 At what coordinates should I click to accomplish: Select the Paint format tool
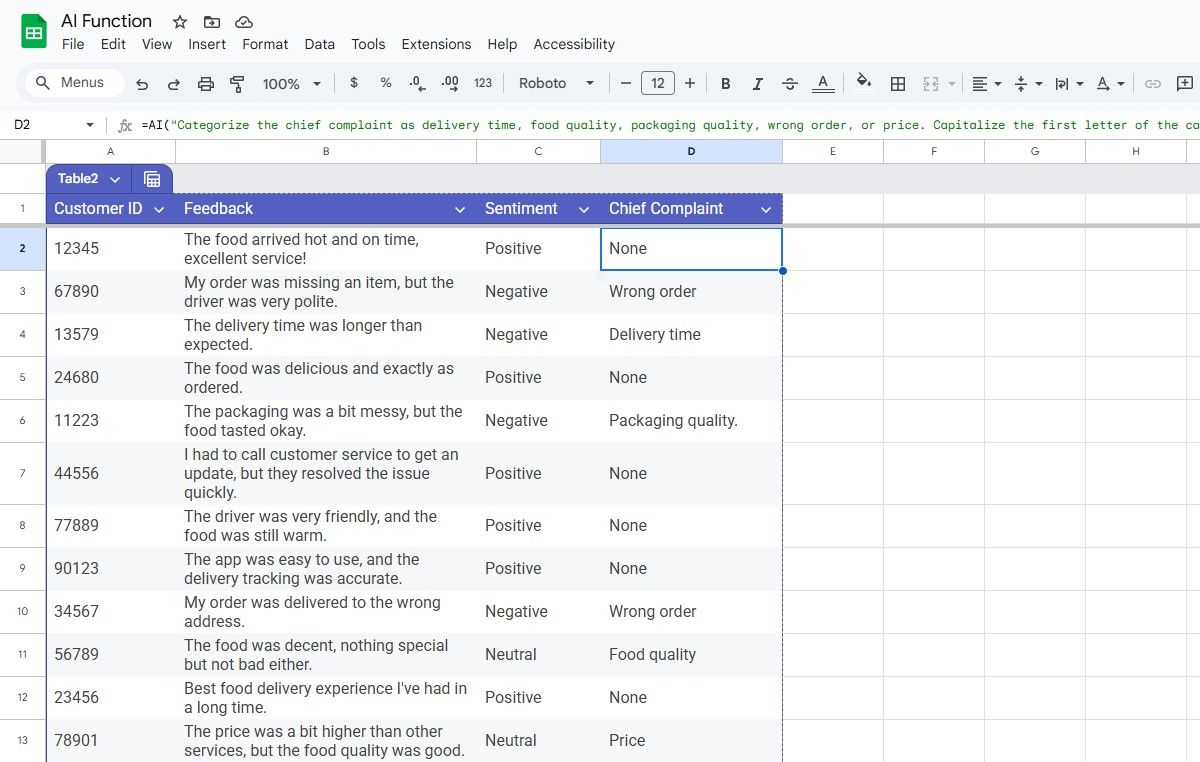(238, 83)
